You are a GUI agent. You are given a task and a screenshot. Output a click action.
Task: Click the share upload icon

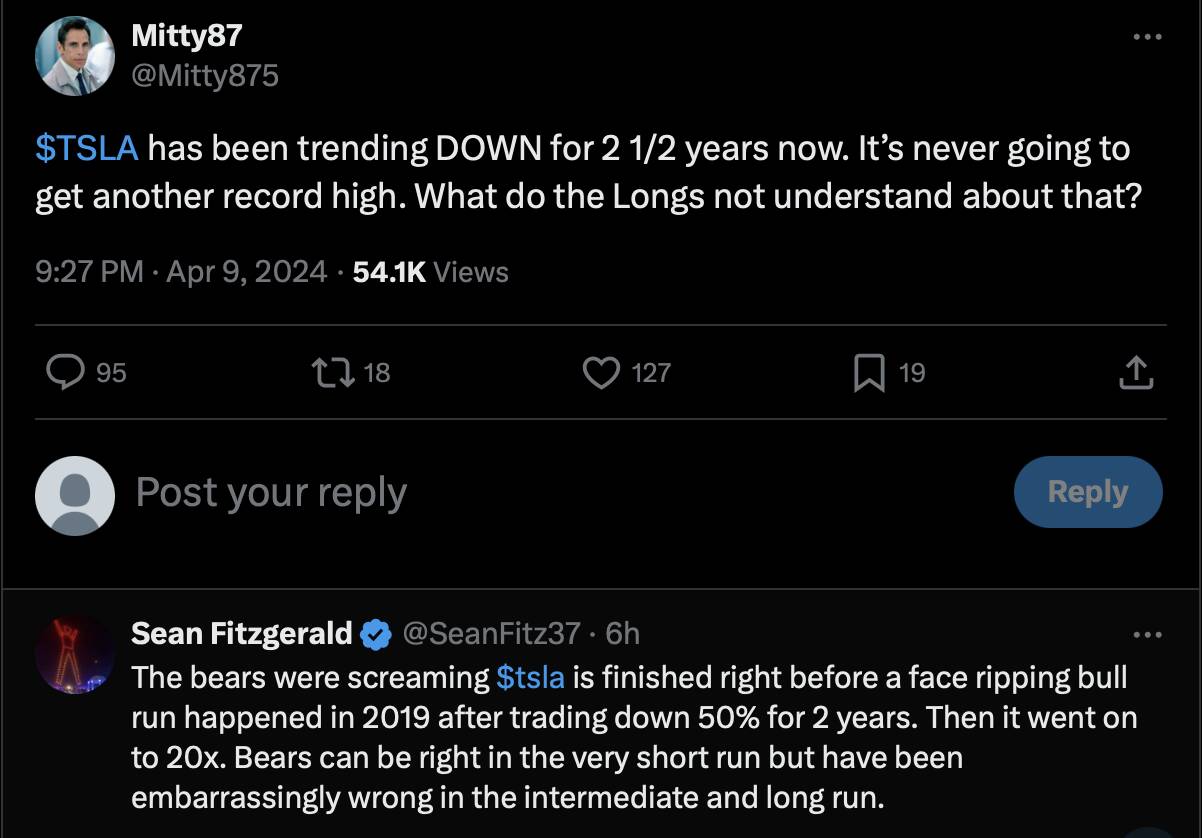pyautogui.click(x=1135, y=373)
